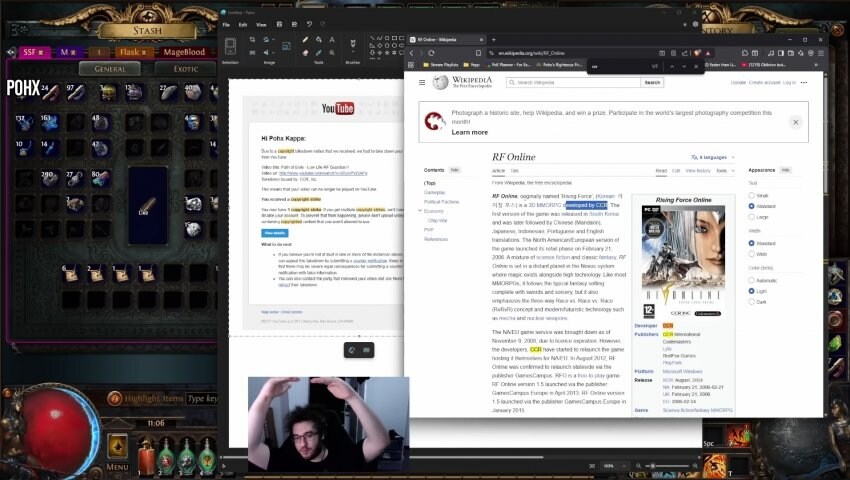Pick the Eraser tool in Paint
The image size is (850, 480).
306,52
